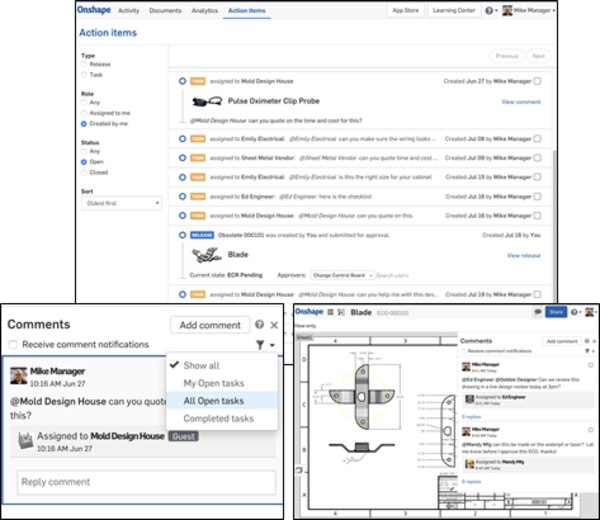Click Reply comment input field
Screen dimensions: 600x520
click(146, 482)
